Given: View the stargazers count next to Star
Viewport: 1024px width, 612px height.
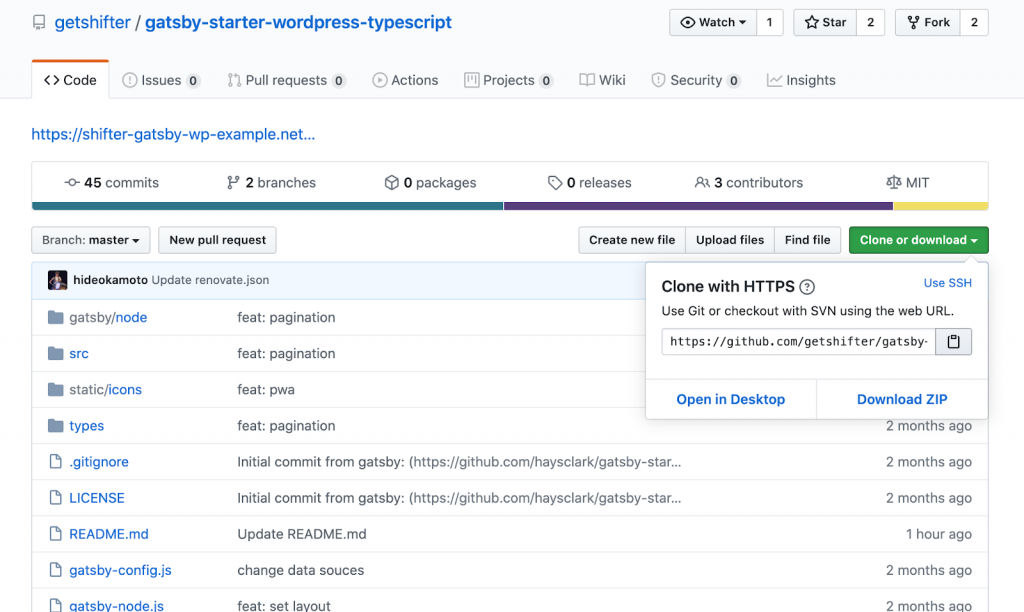Looking at the screenshot, I should tap(871, 23).
